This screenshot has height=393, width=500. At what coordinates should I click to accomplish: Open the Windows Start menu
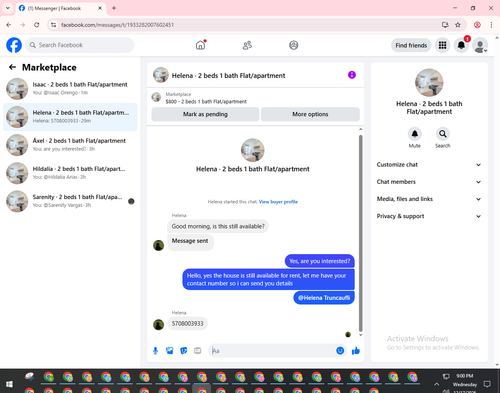(x=9, y=384)
